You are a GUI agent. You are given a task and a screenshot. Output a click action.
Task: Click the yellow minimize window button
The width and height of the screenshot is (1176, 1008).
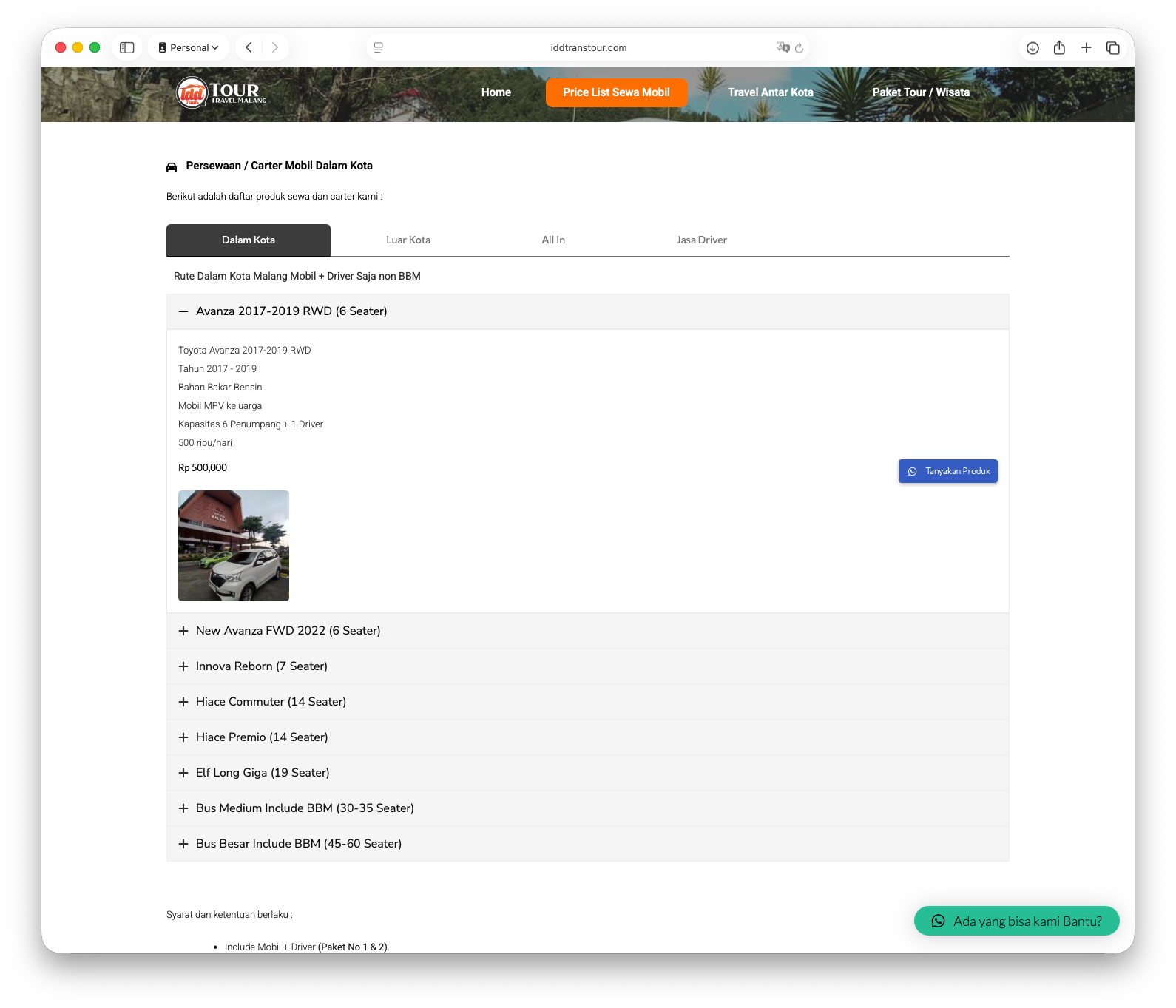pyautogui.click(x=78, y=47)
